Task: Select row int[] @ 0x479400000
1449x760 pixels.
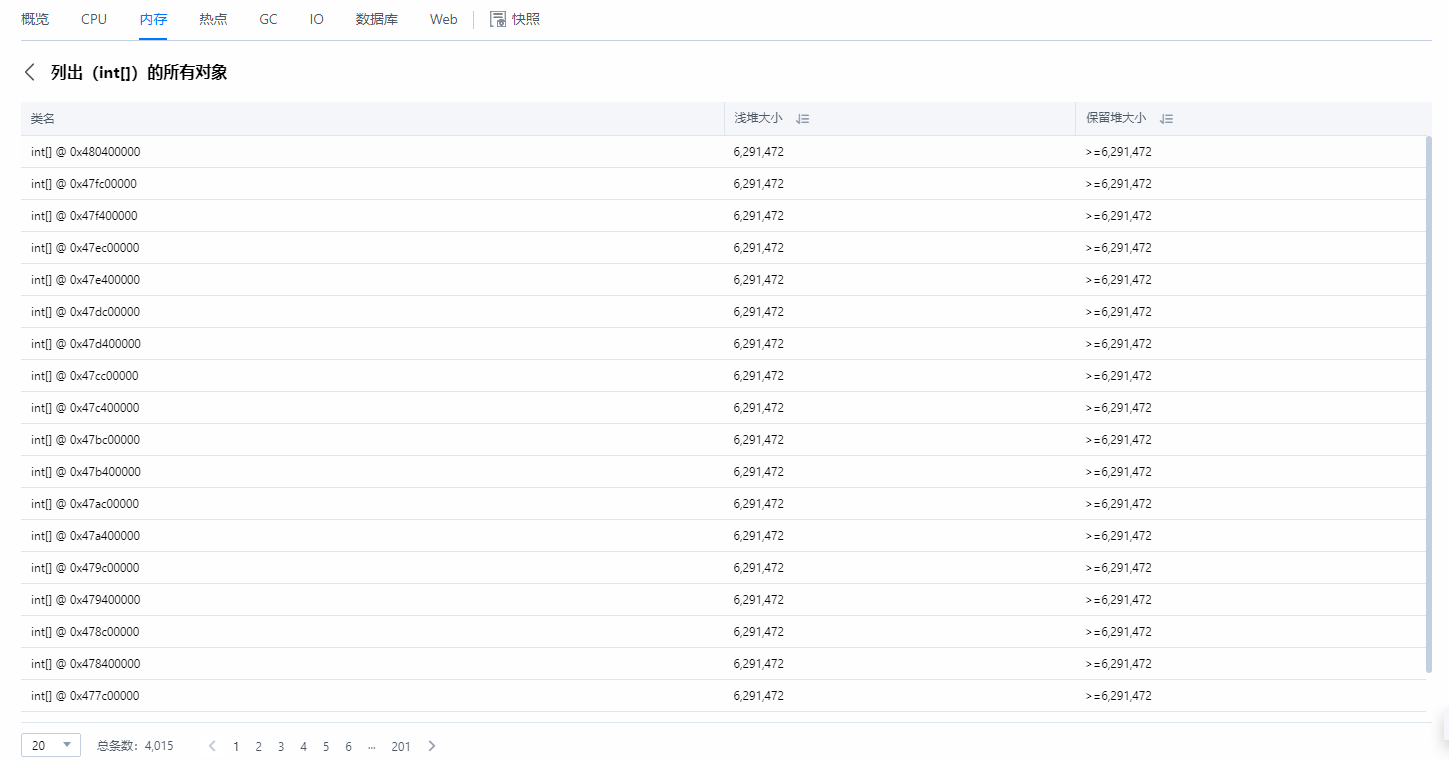Action: pos(723,600)
